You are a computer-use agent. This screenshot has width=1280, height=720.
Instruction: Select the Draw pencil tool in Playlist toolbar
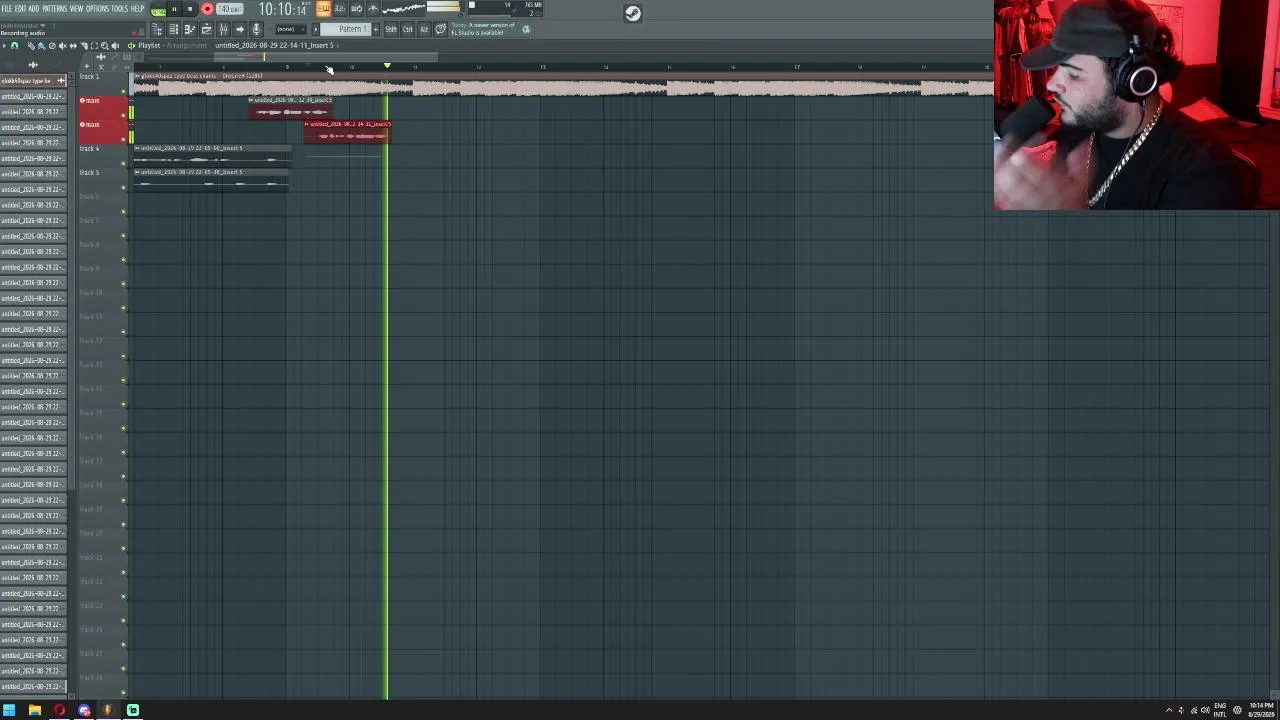click(30, 46)
